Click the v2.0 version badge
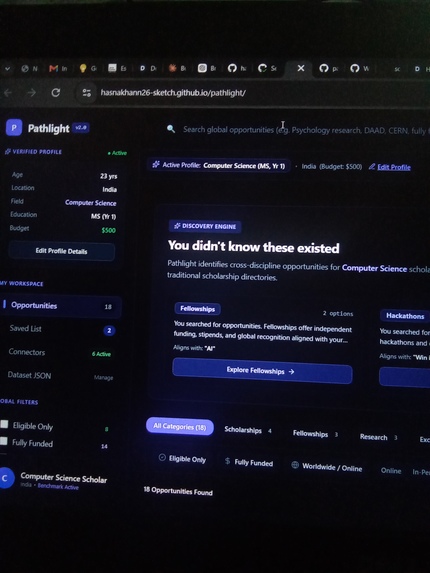The image size is (430, 573). point(81,128)
